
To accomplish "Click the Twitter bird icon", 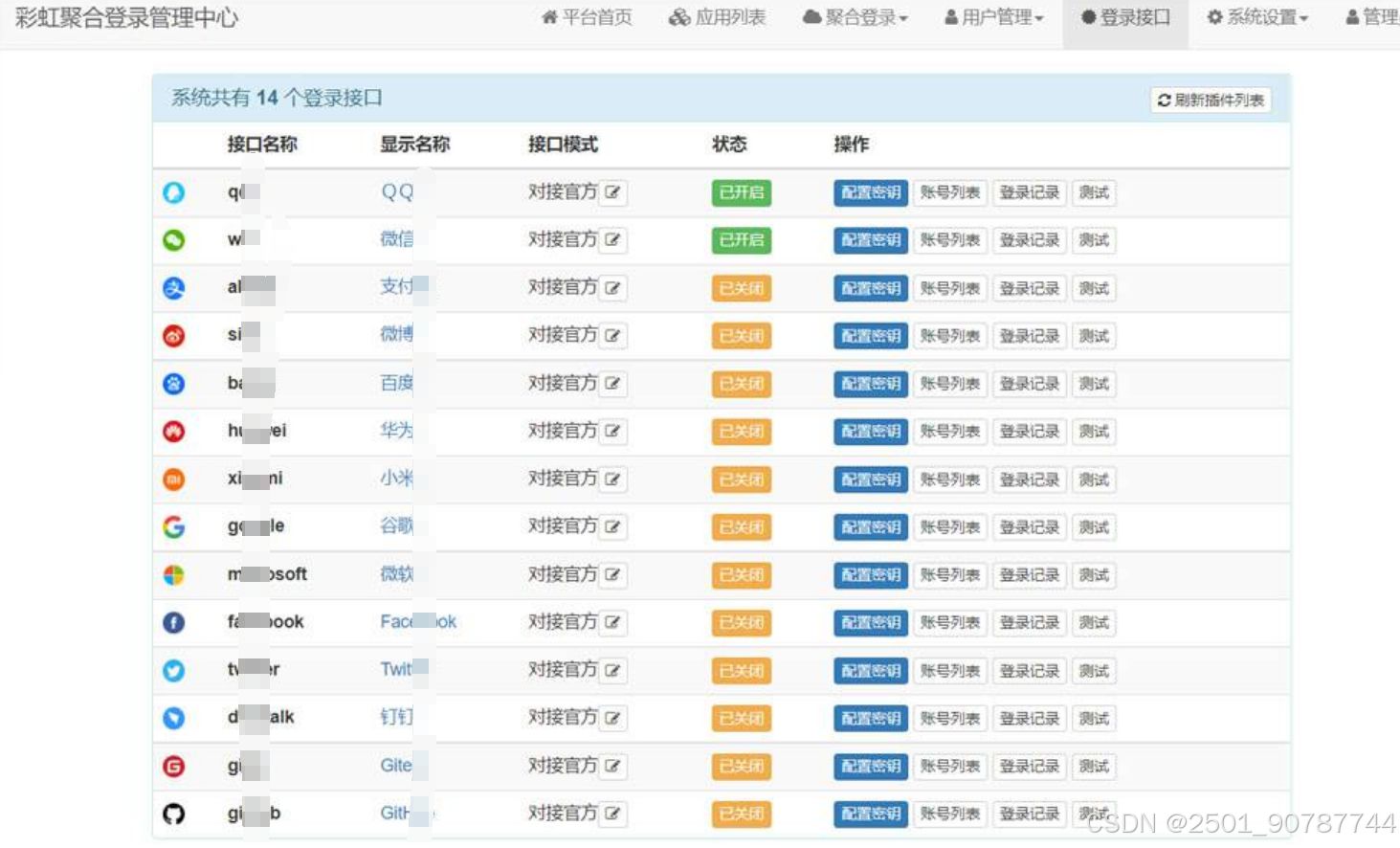I will point(173,670).
